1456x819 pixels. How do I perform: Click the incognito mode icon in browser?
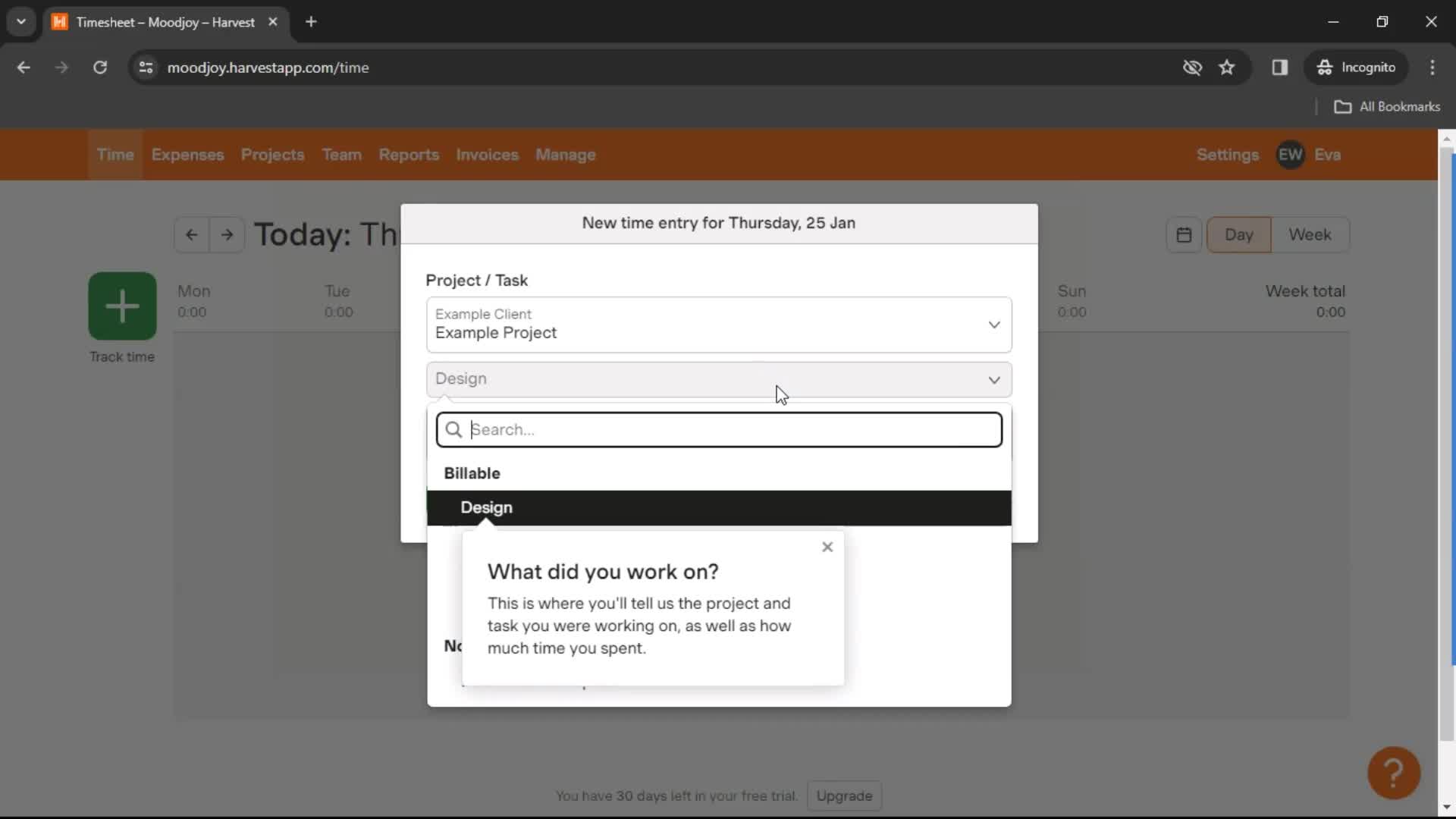(x=1324, y=67)
